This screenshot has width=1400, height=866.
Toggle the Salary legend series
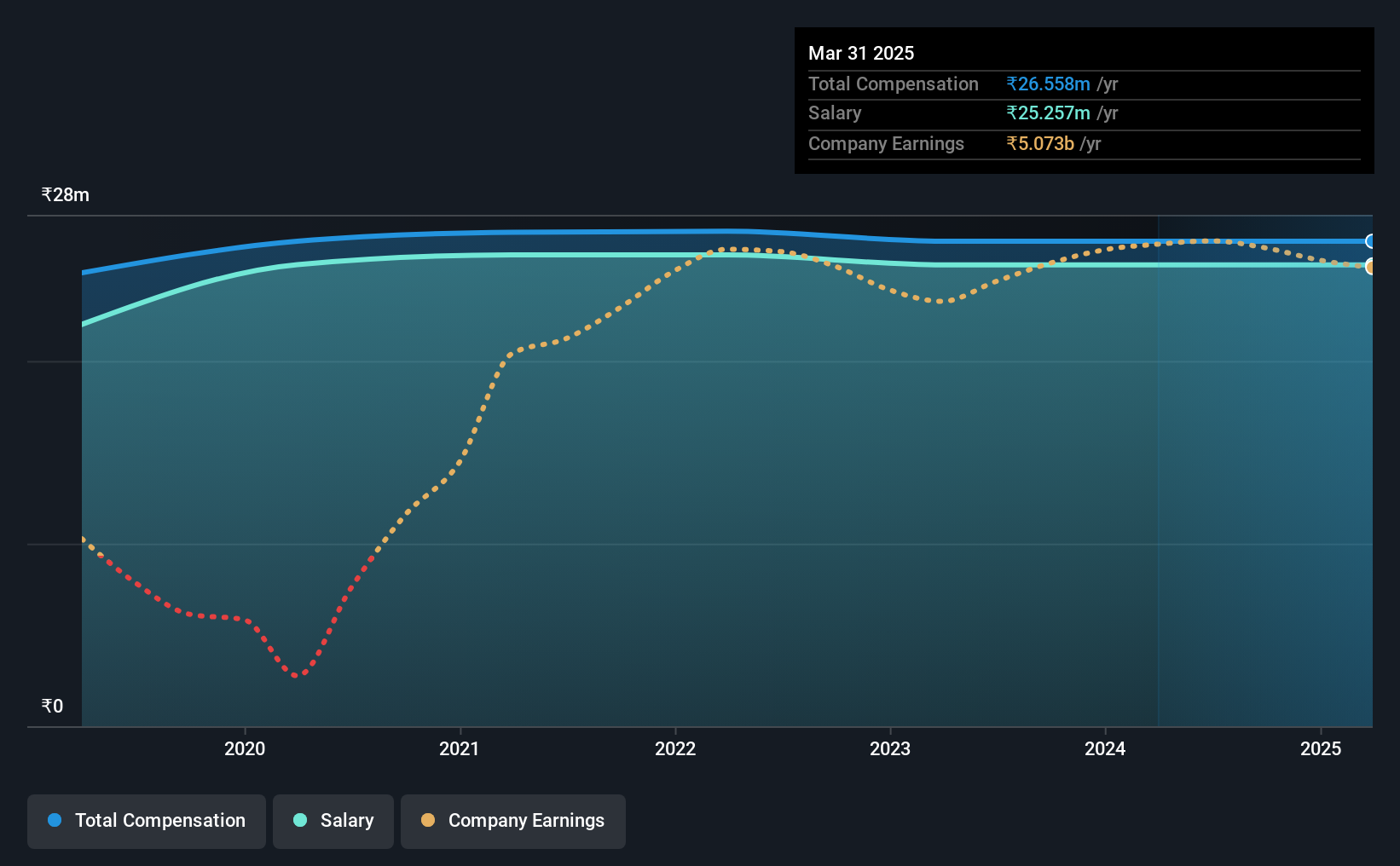click(333, 821)
